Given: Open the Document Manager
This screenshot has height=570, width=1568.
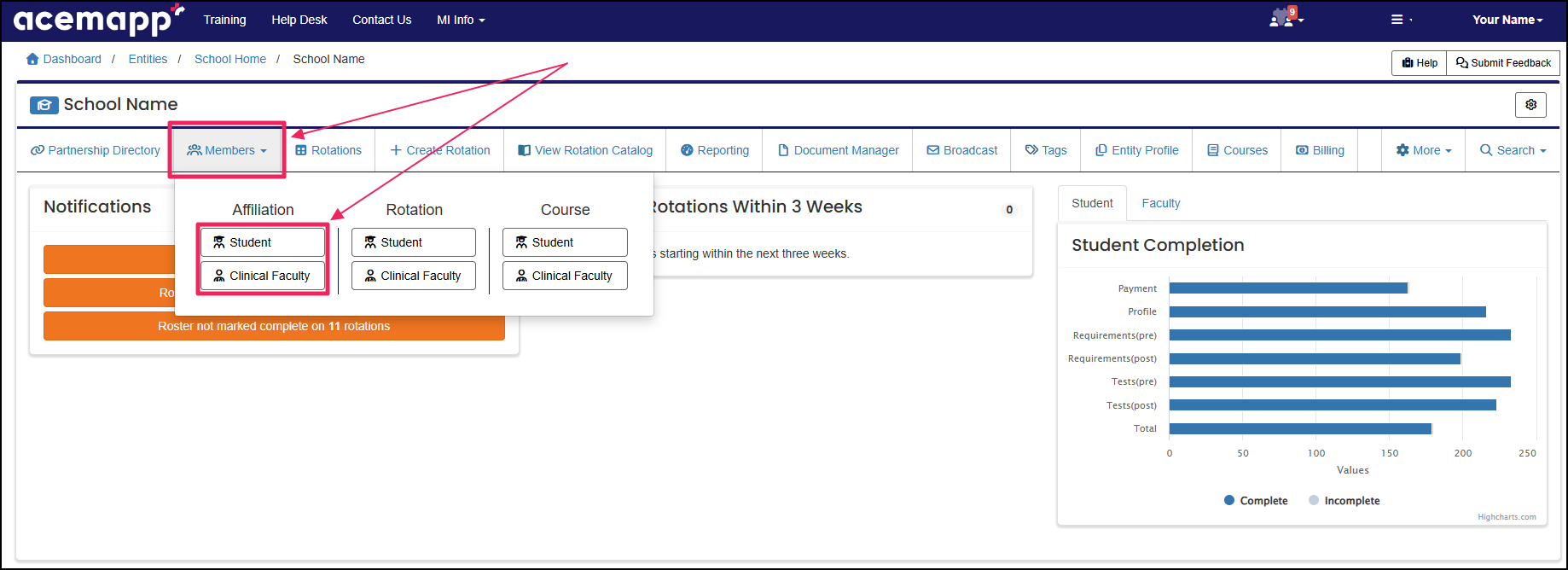Looking at the screenshot, I should tap(839, 150).
